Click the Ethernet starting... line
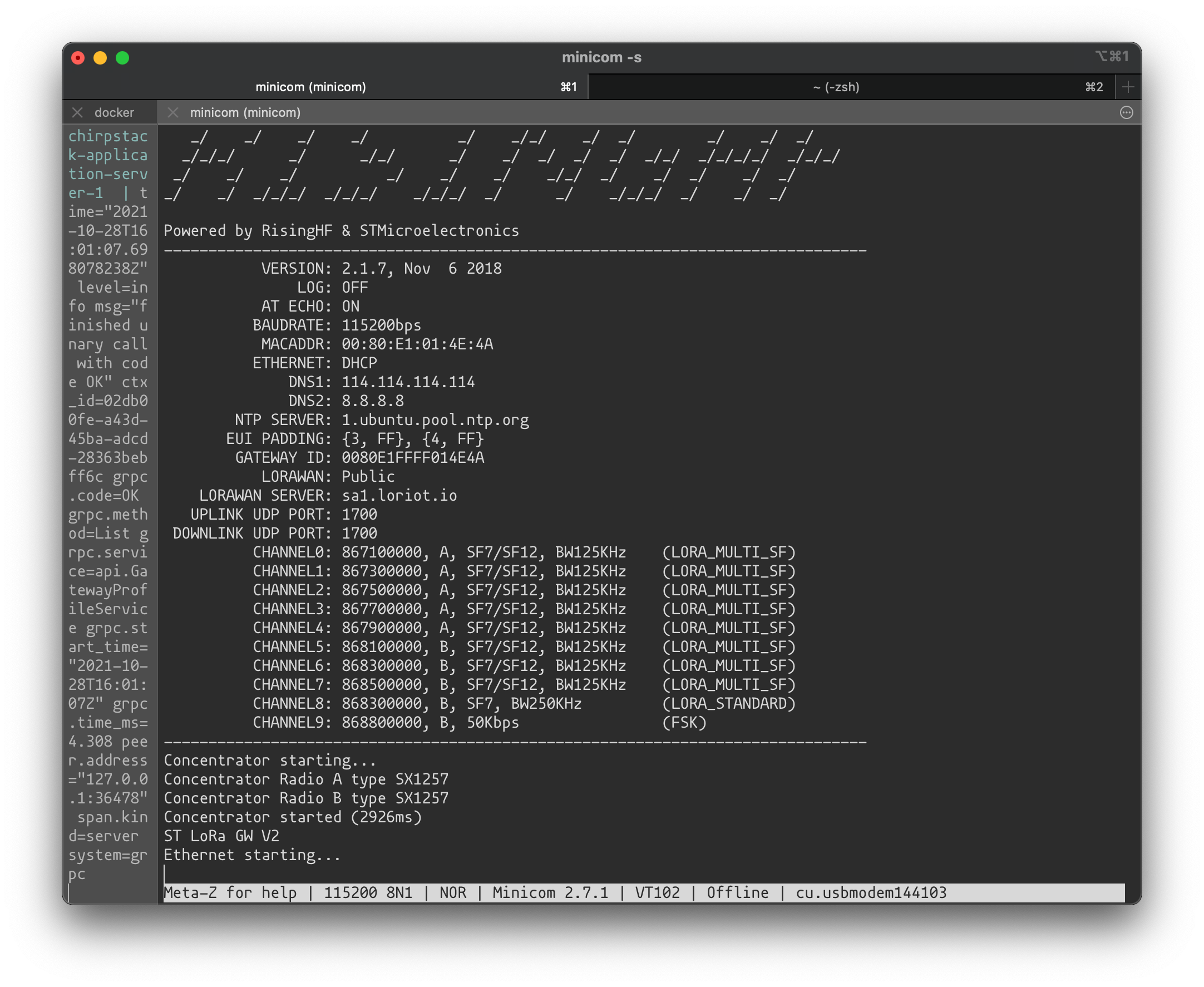 pyautogui.click(x=253, y=855)
